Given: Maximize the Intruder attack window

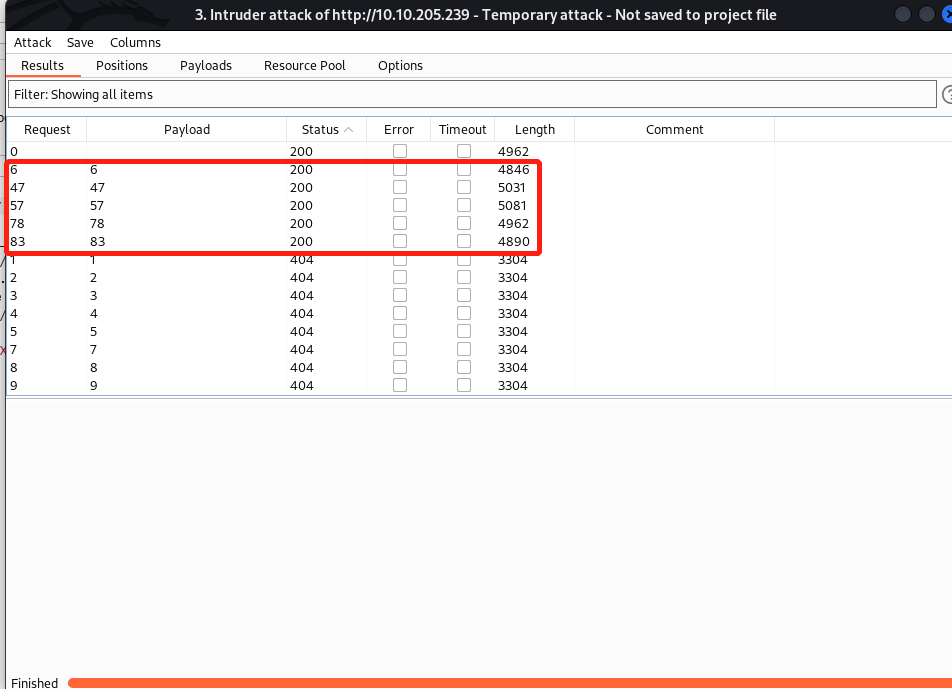Looking at the screenshot, I should pyautogui.click(x=927, y=14).
